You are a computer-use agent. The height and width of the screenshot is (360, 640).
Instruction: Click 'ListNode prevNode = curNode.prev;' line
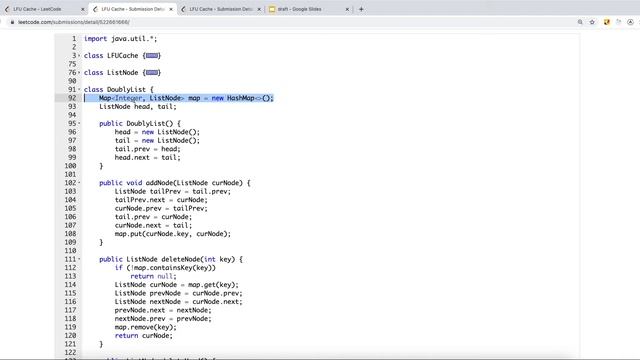tap(178, 293)
